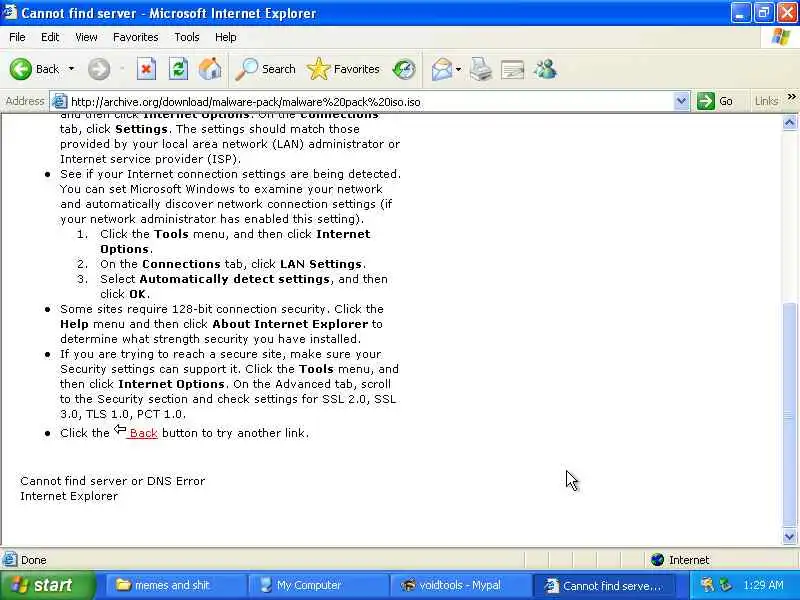Click the Windows flag logo throbber

tap(781, 37)
